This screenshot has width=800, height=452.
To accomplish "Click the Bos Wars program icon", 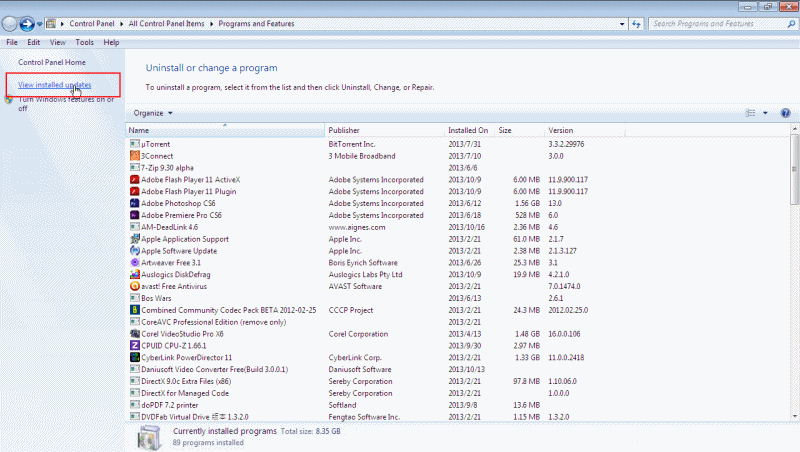I will [x=135, y=298].
